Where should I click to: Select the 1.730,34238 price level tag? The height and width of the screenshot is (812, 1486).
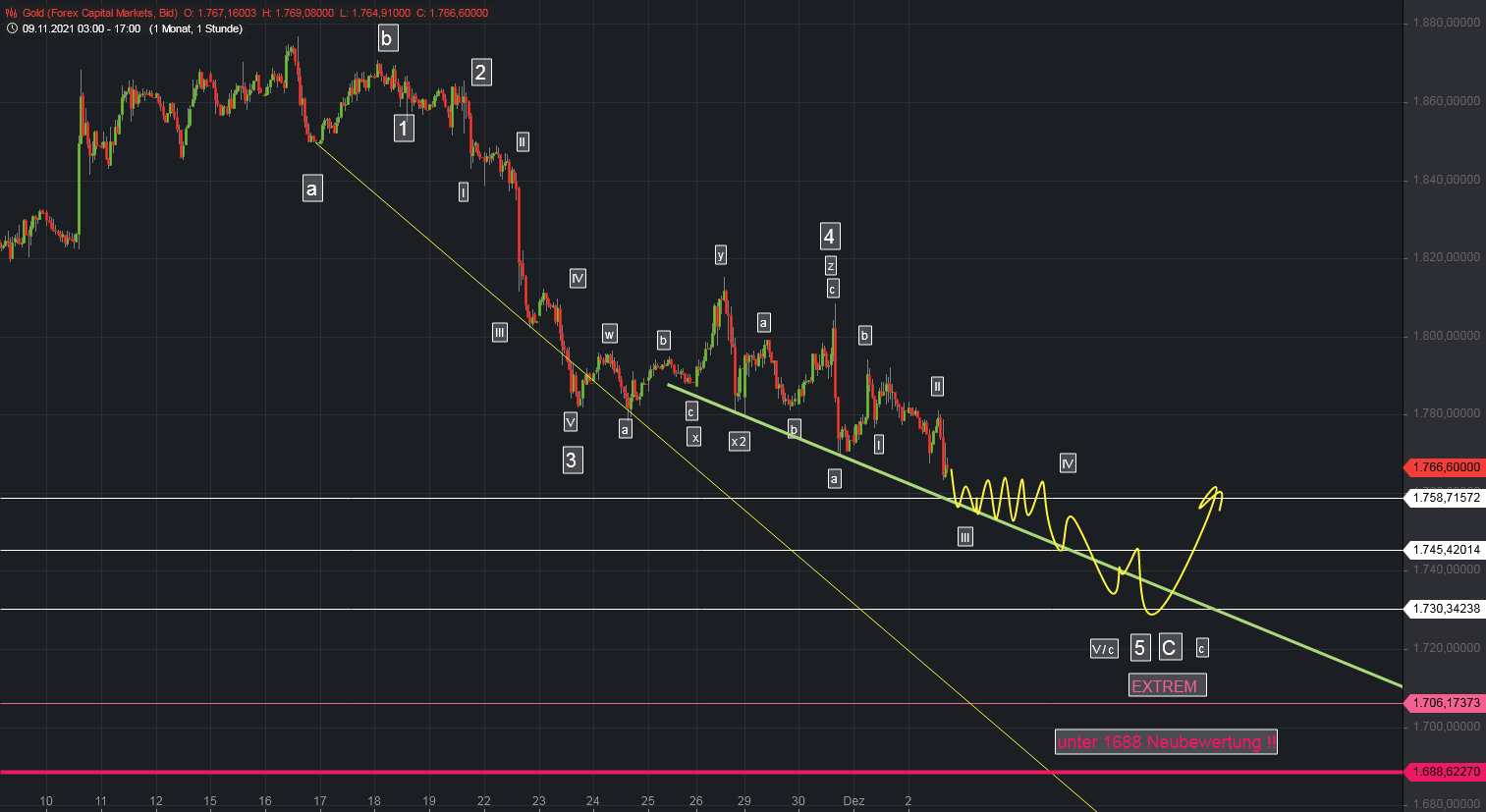tap(1445, 609)
